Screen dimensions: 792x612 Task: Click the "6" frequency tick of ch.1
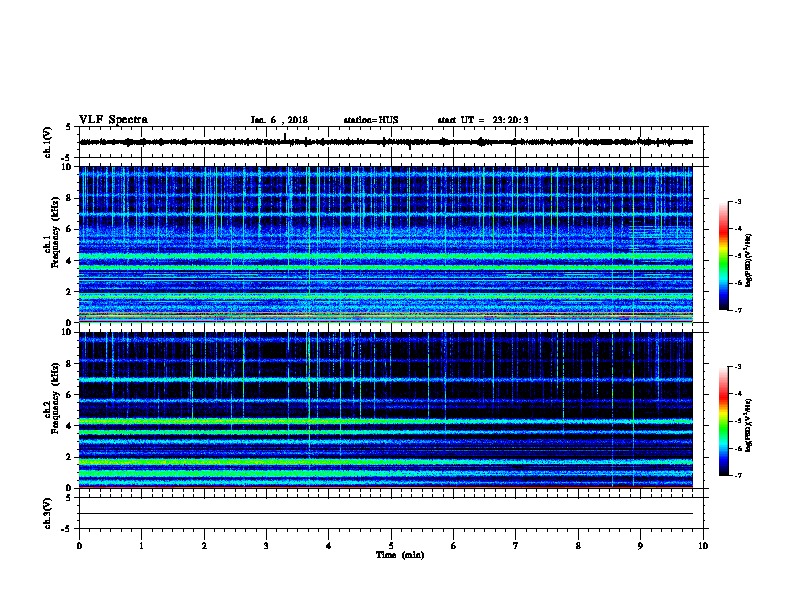point(69,229)
